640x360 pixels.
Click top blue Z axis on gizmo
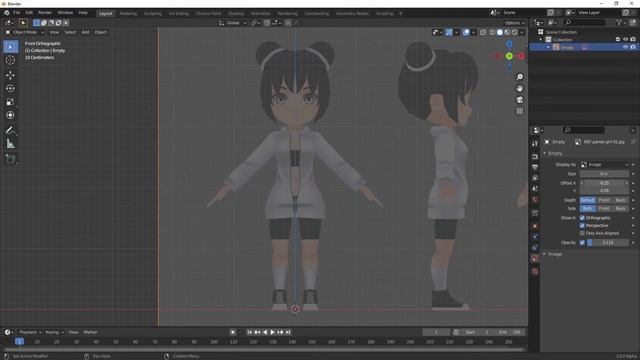(509, 44)
